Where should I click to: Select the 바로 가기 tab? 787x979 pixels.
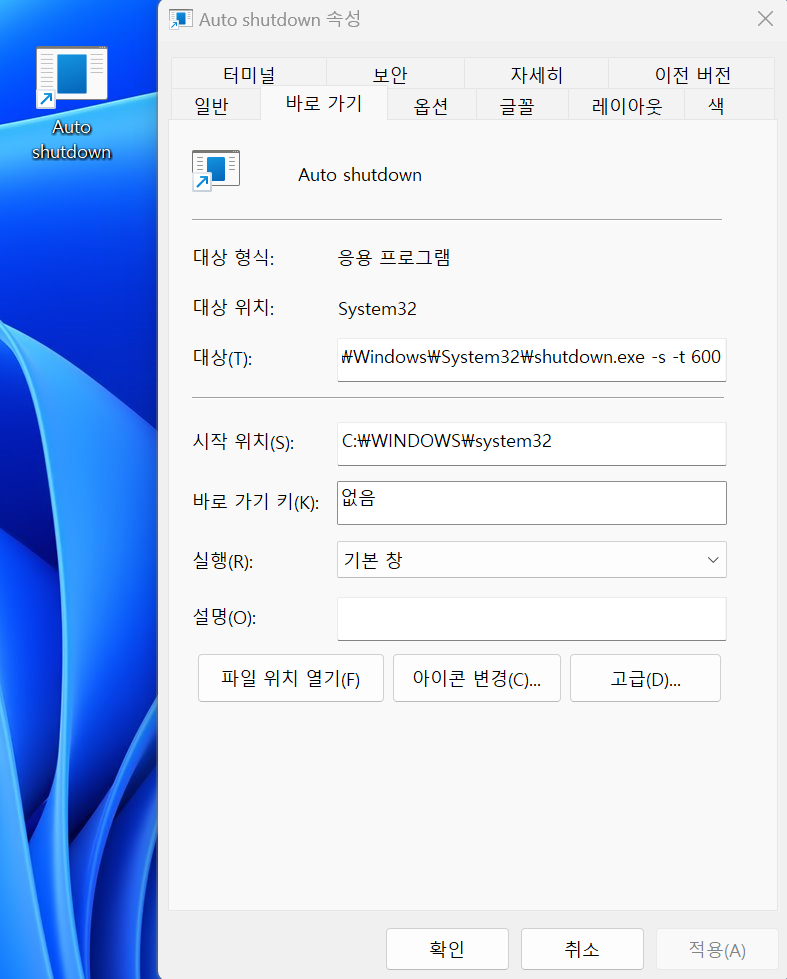click(x=324, y=103)
